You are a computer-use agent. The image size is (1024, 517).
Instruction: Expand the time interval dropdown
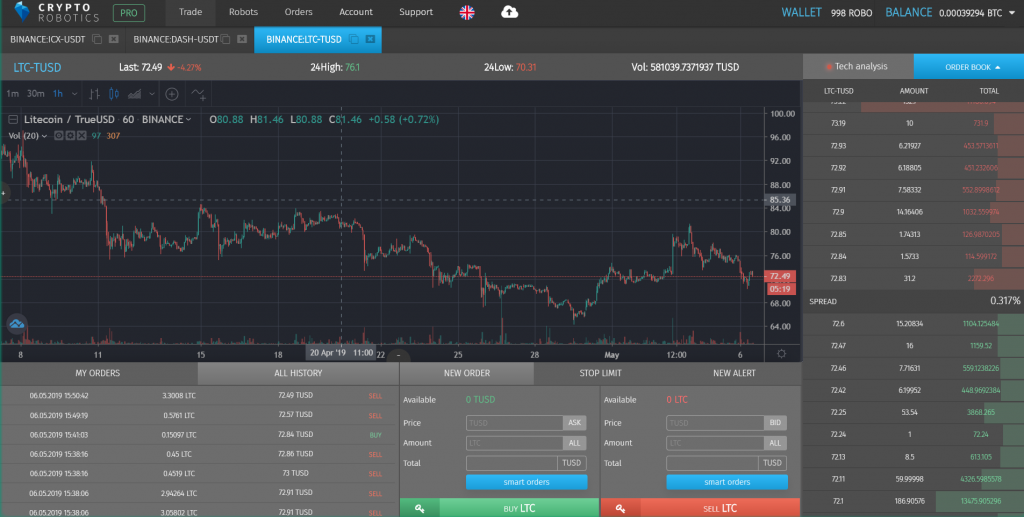[74, 94]
